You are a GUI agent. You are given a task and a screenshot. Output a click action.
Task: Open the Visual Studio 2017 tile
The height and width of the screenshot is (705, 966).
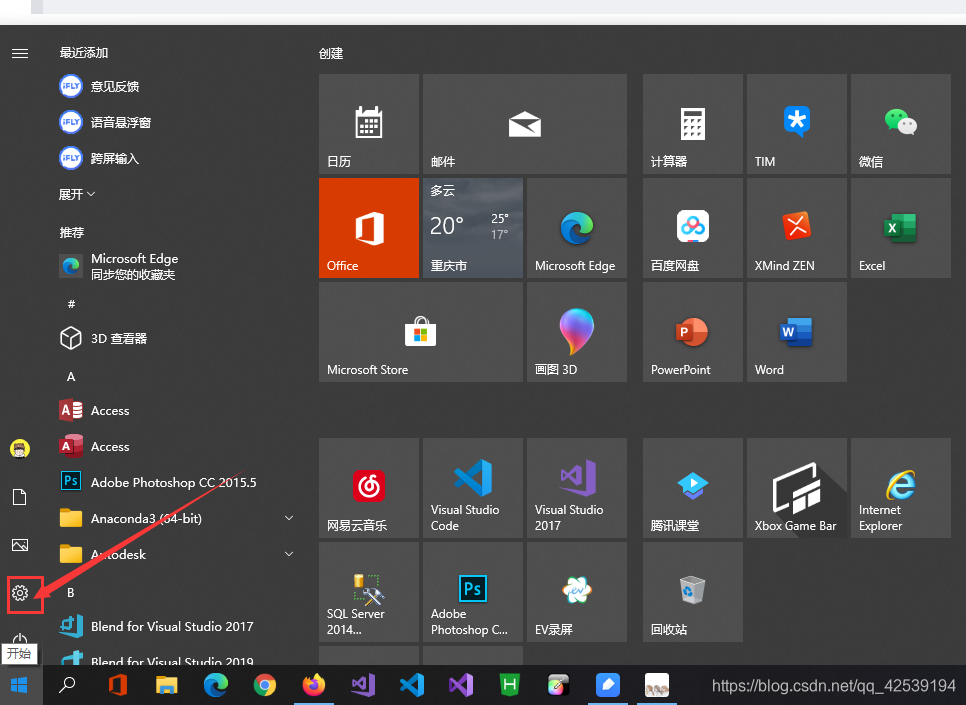577,488
